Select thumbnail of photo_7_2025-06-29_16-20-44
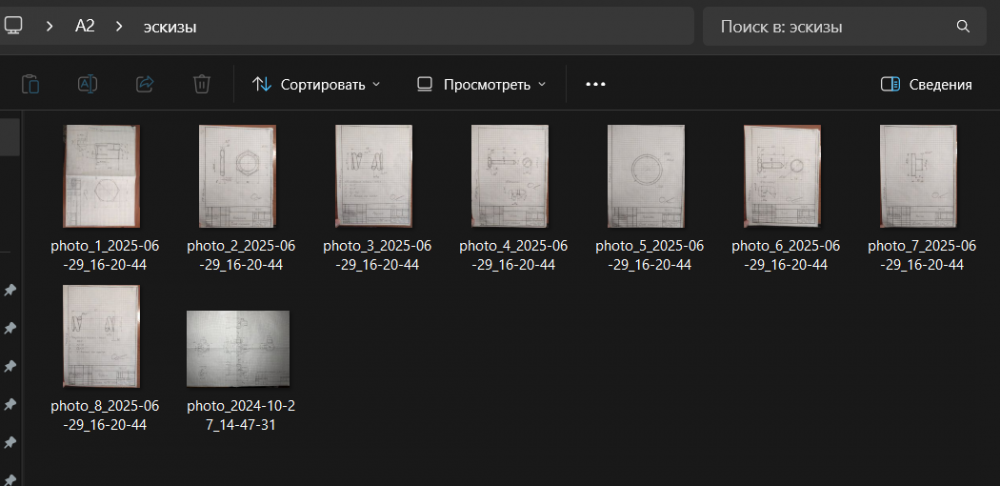 pyautogui.click(x=918, y=176)
